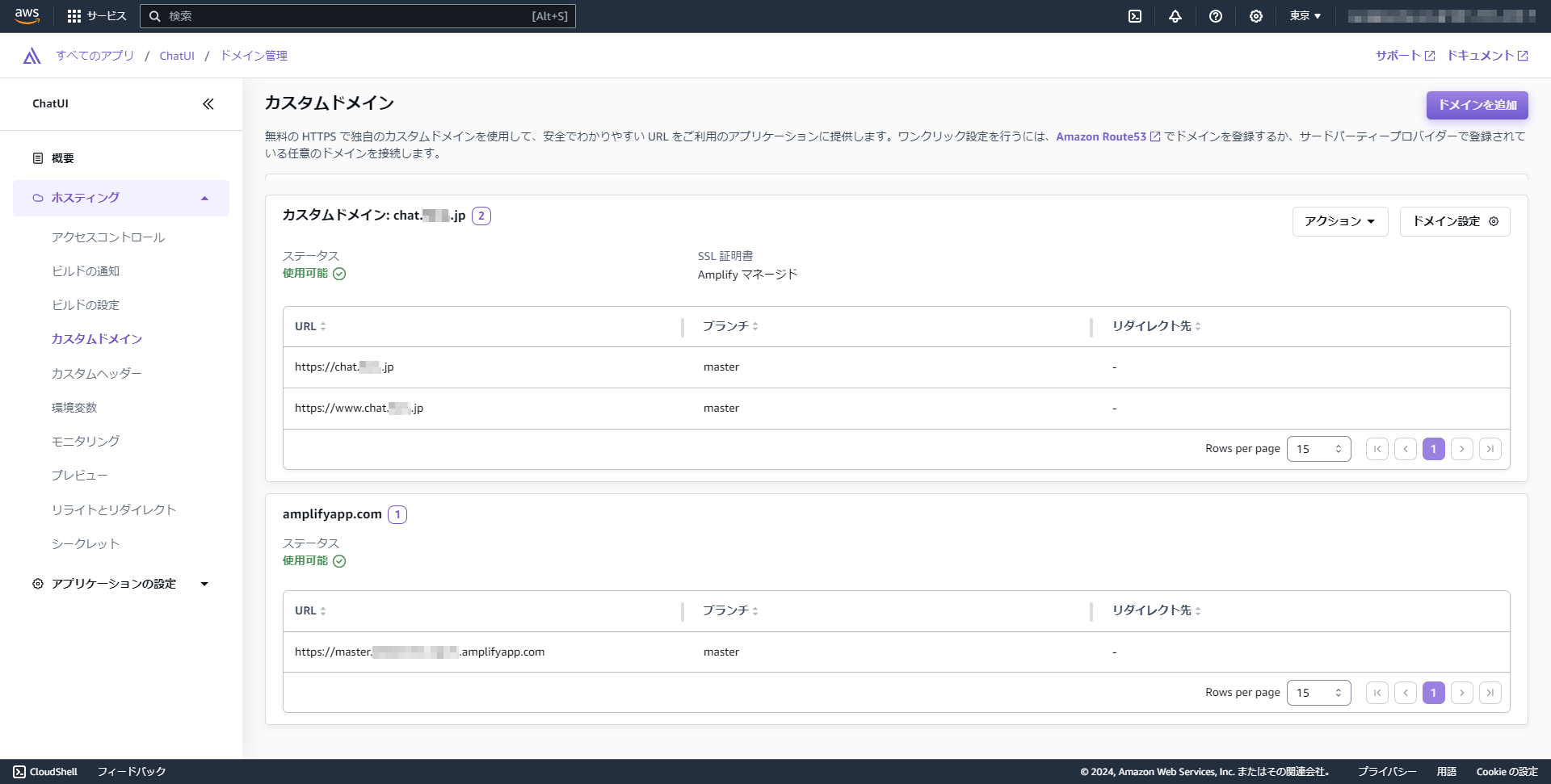Collapse the ホスティング section
The height and width of the screenshot is (784, 1551).
121,198
